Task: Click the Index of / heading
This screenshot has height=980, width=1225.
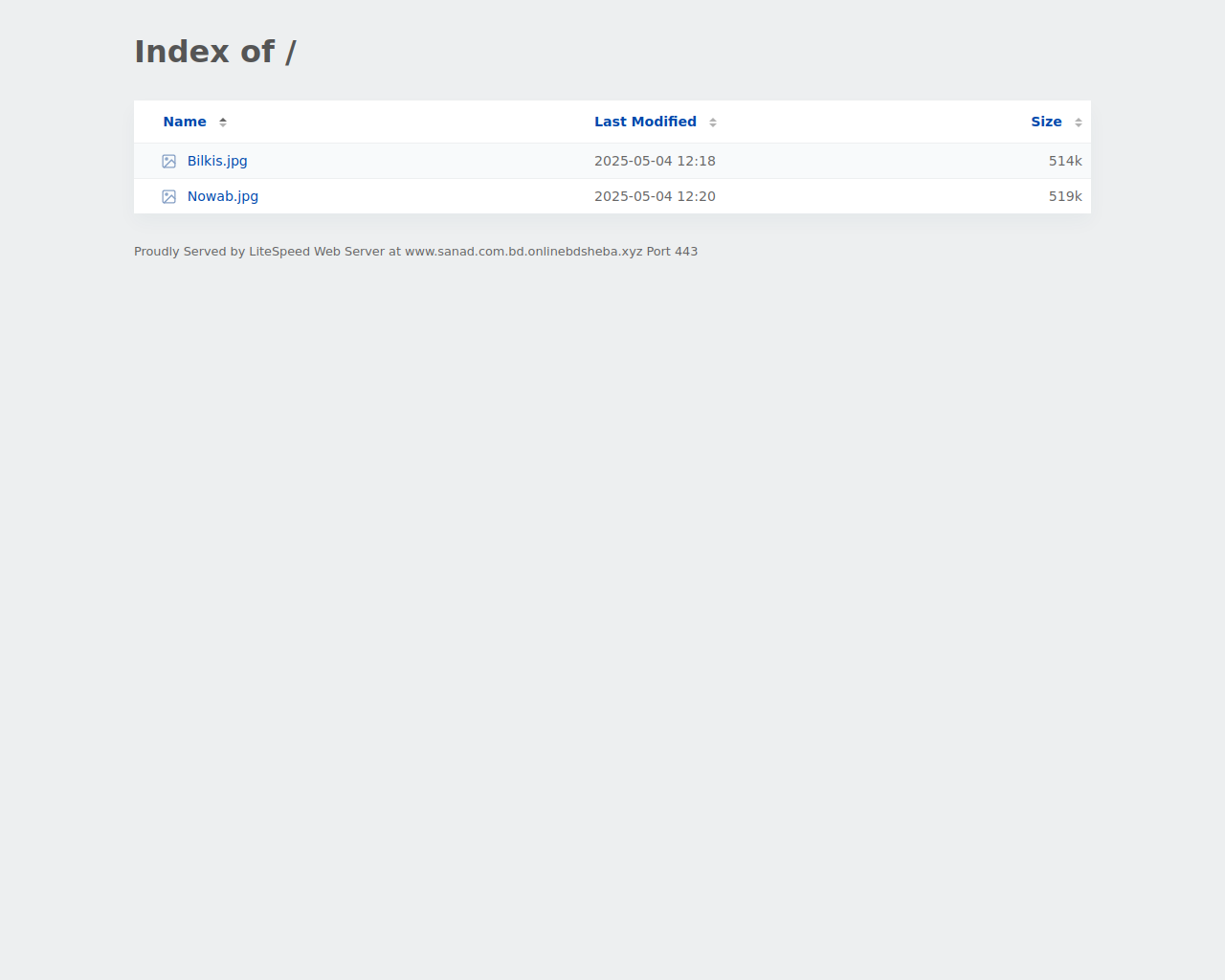Action: click(215, 52)
